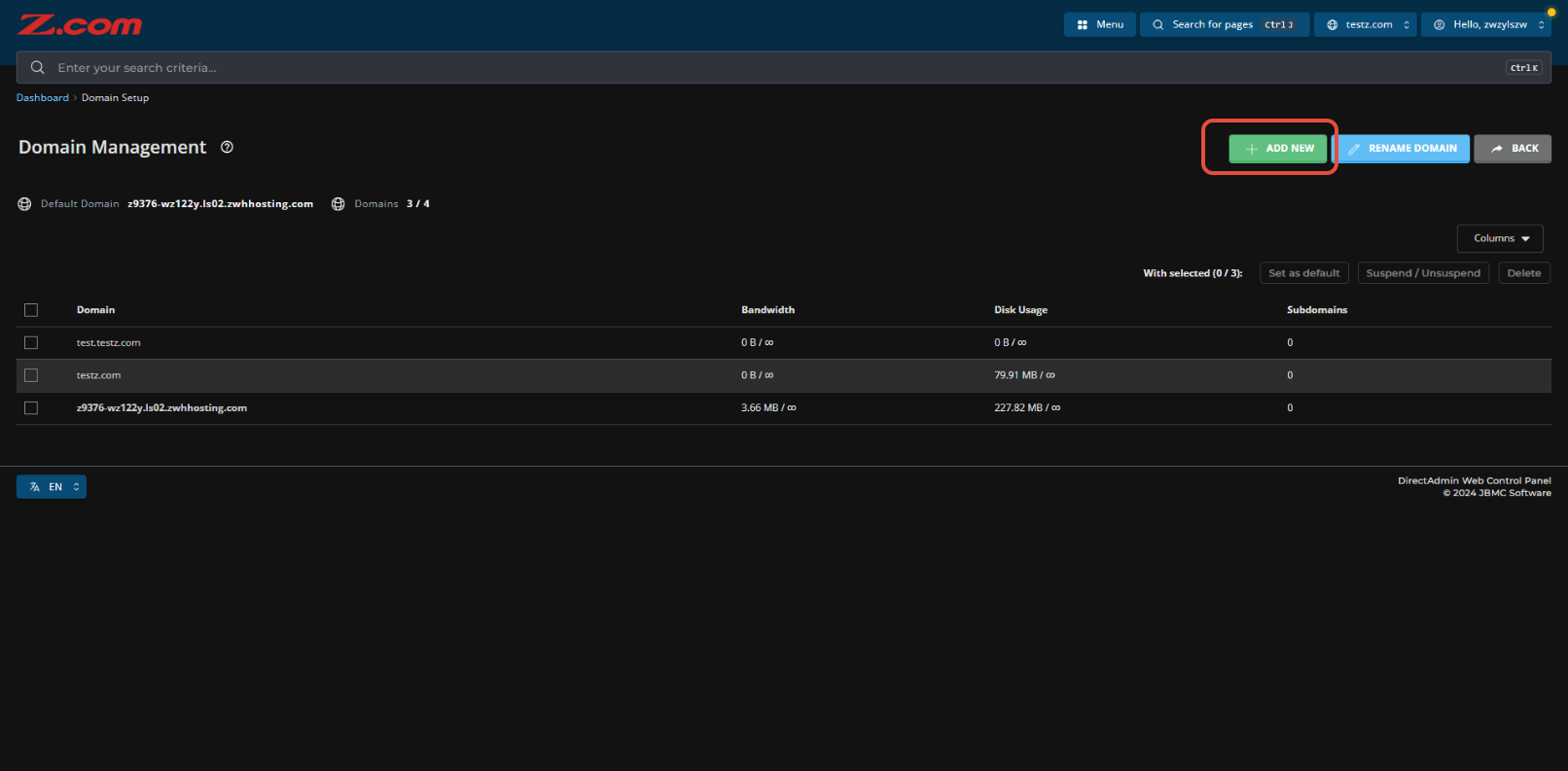1568x771 pixels.
Task: Click the Domains 3 / 4 counter text
Action: 391,204
